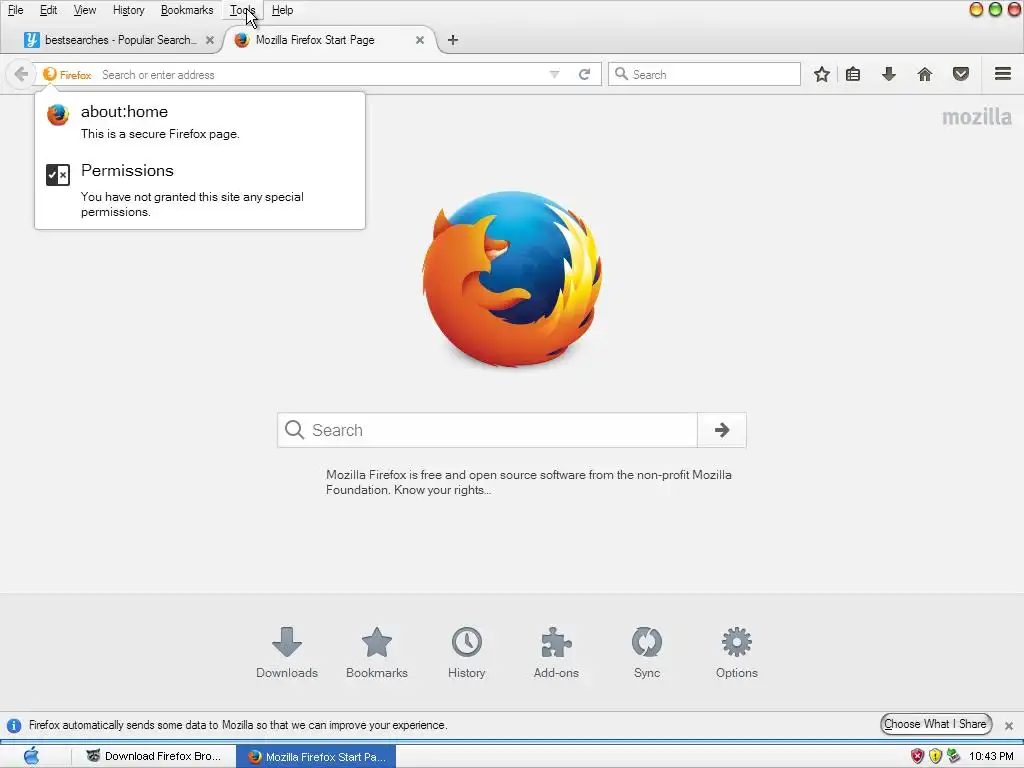This screenshot has width=1024, height=768.
Task: Open the Tools menu
Action: pos(242,10)
